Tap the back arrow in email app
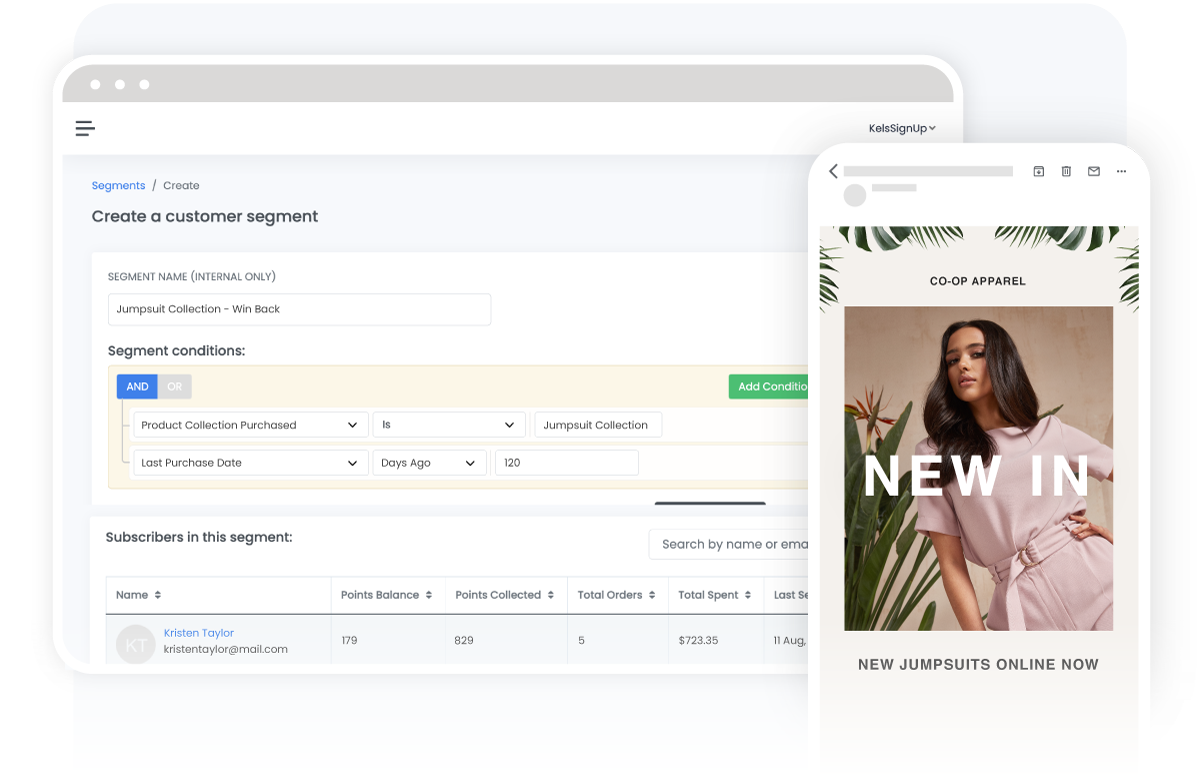 click(833, 172)
